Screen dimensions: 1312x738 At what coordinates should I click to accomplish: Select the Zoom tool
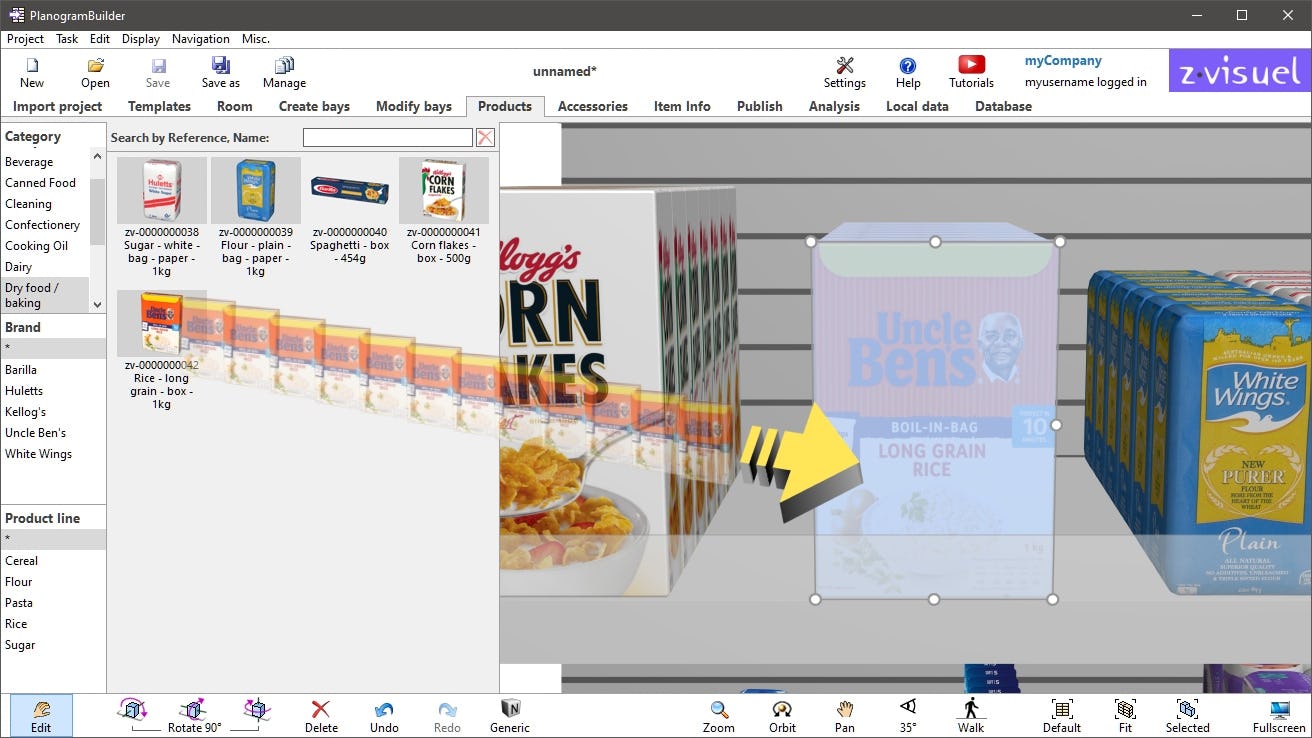click(718, 714)
